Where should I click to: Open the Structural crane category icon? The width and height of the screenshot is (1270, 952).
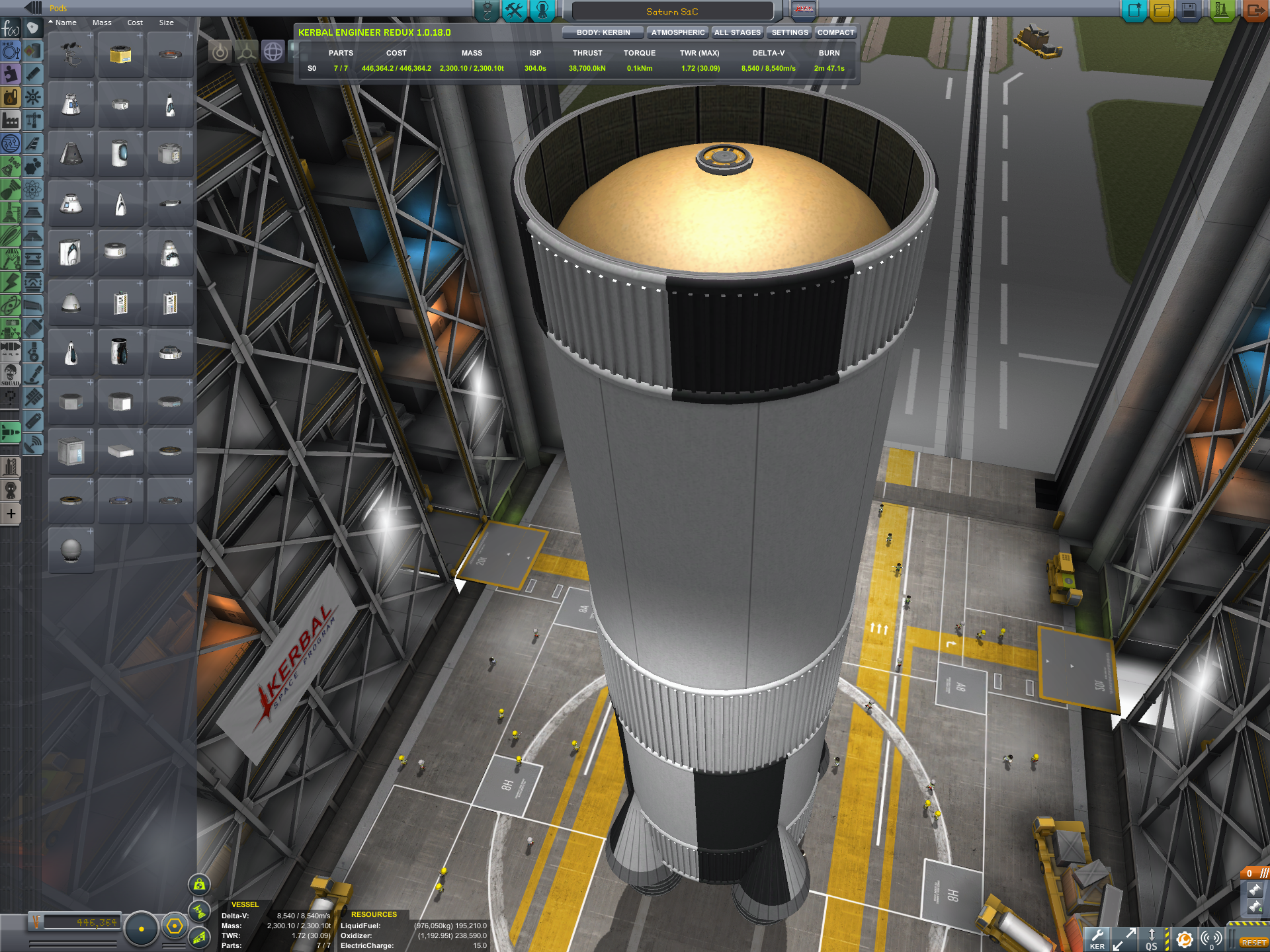coord(33,120)
